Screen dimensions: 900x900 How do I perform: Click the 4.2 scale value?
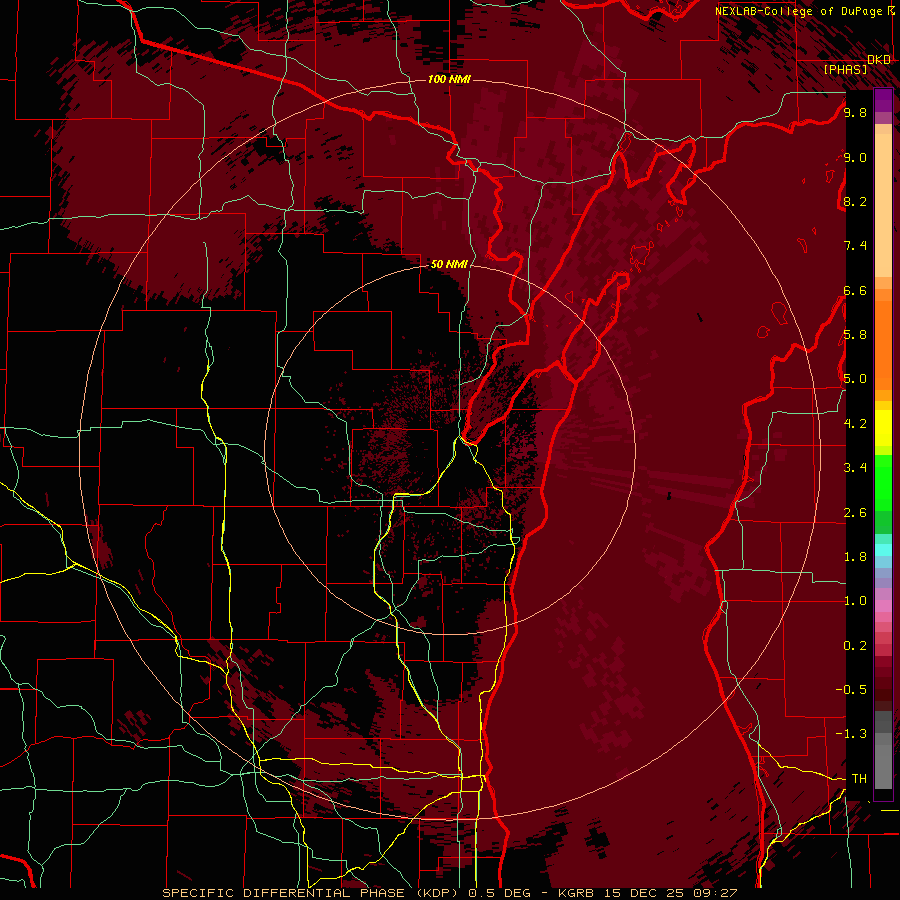click(855, 424)
